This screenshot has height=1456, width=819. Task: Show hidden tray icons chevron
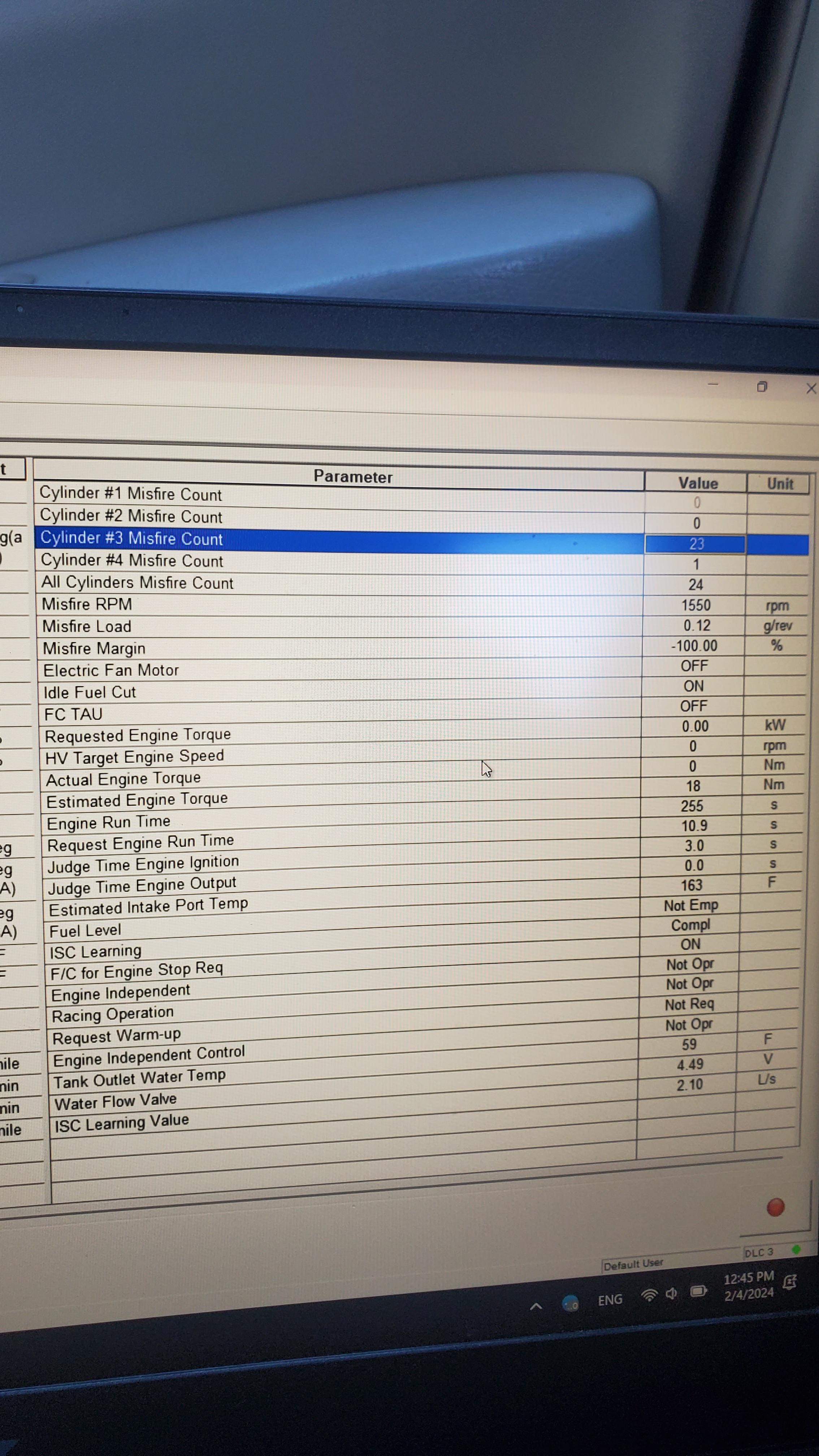(x=536, y=1306)
